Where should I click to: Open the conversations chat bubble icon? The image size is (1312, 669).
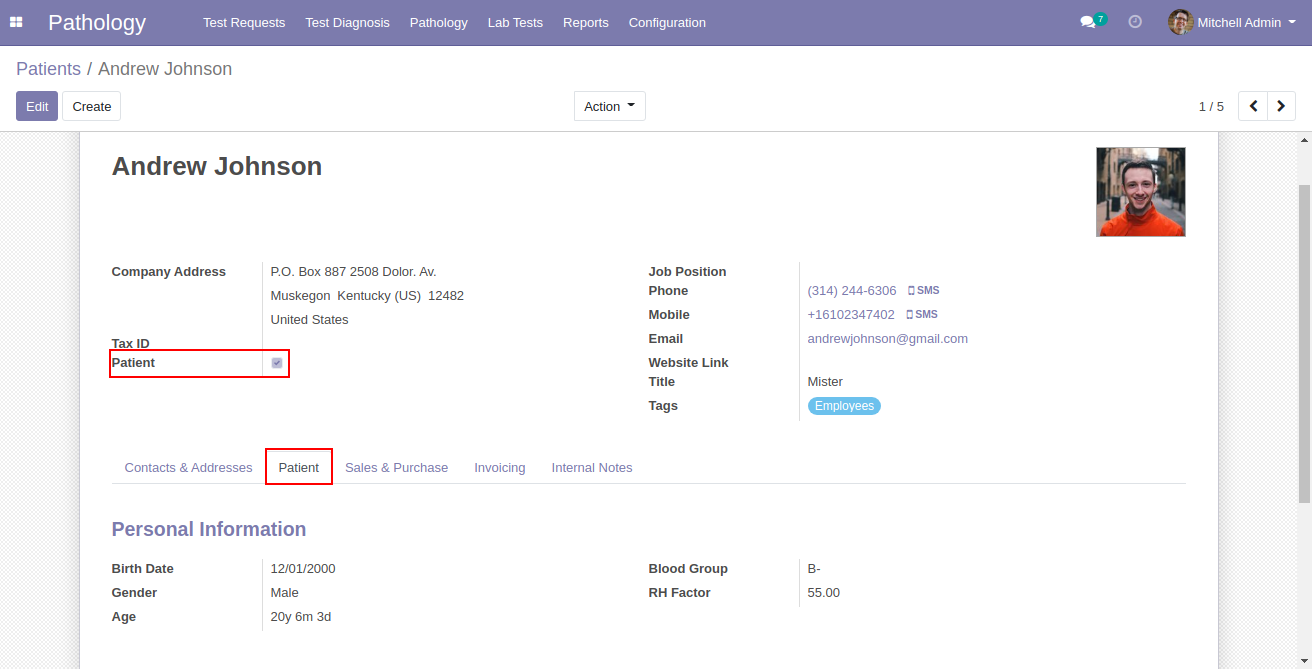[1088, 22]
